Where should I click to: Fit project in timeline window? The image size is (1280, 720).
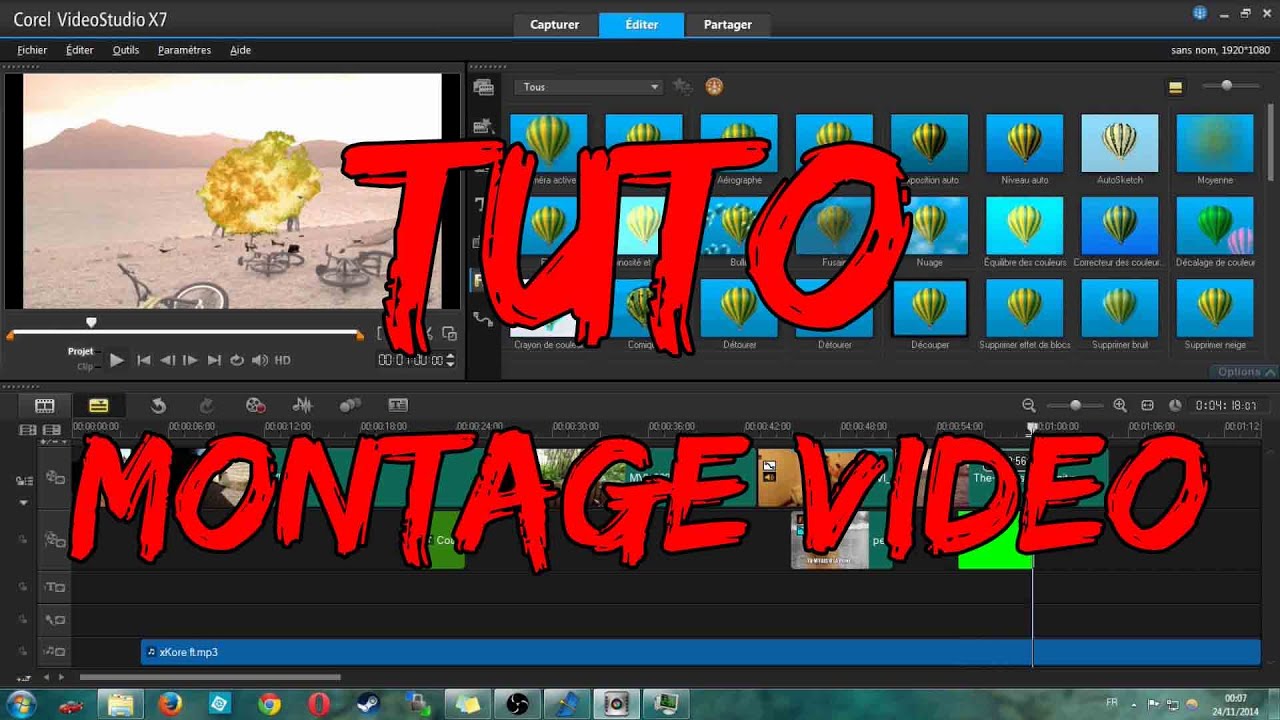[x=1147, y=405]
